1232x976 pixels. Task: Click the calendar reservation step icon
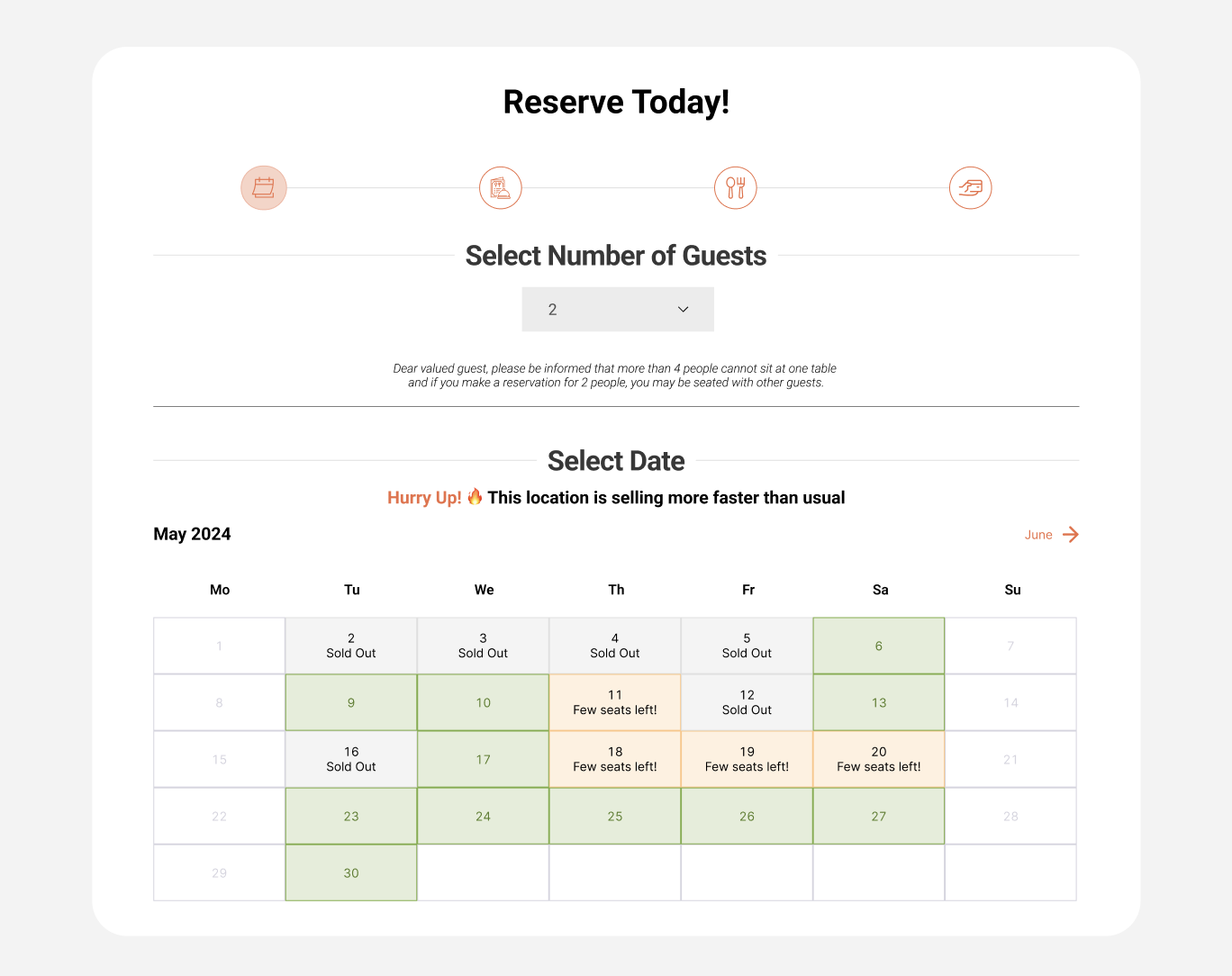pyautogui.click(x=263, y=187)
